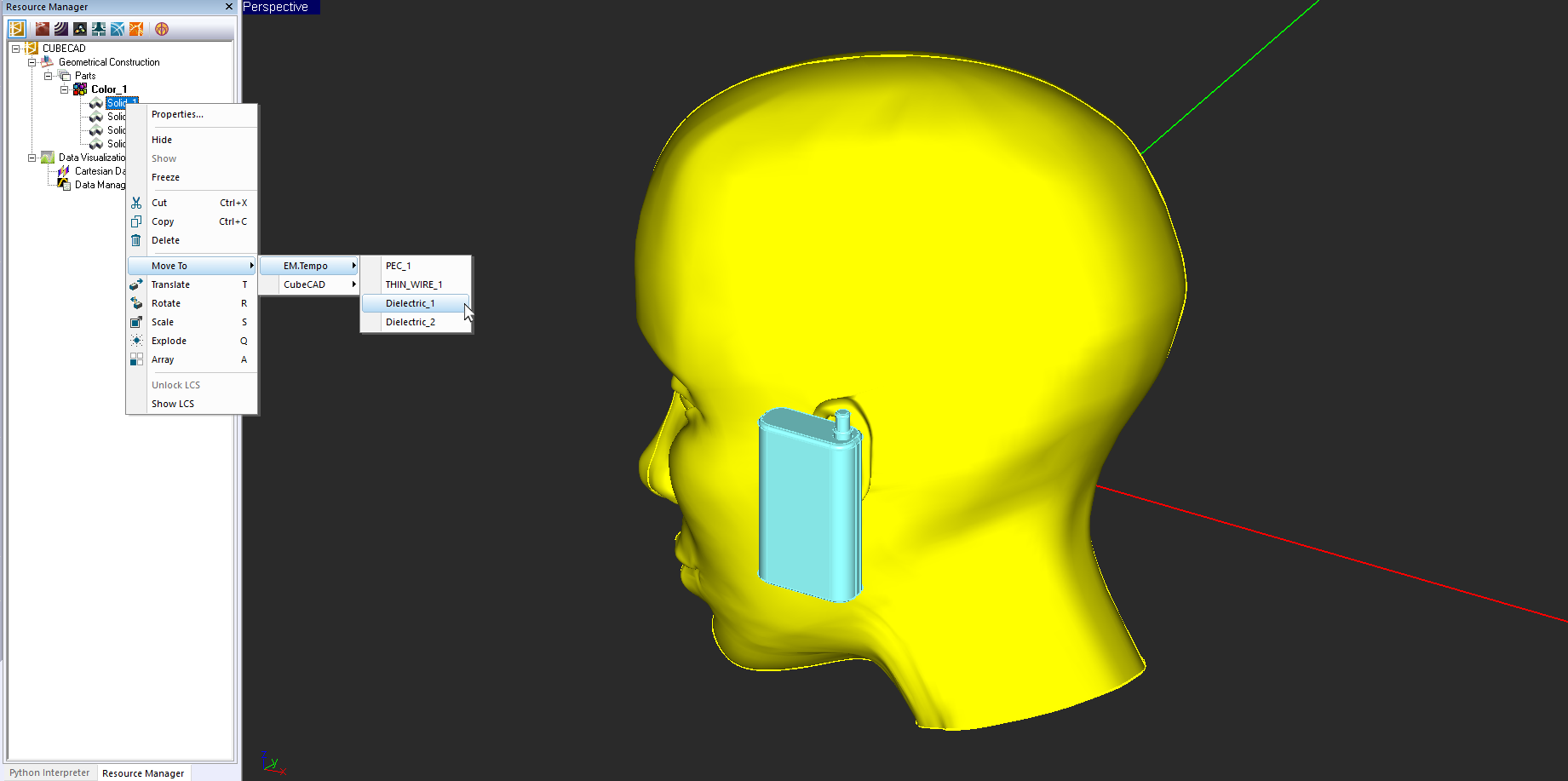
Task: Open the Move To submenu
Action: click(192, 266)
